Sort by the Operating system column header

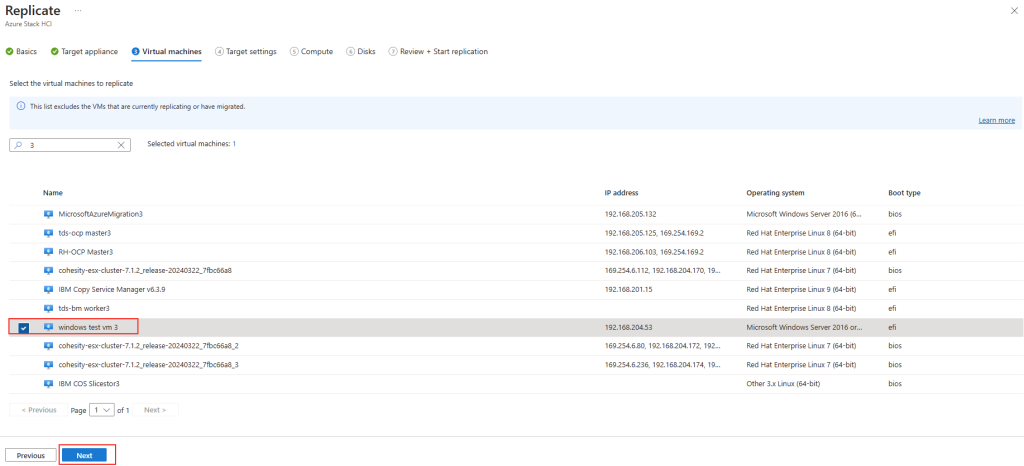coord(775,193)
